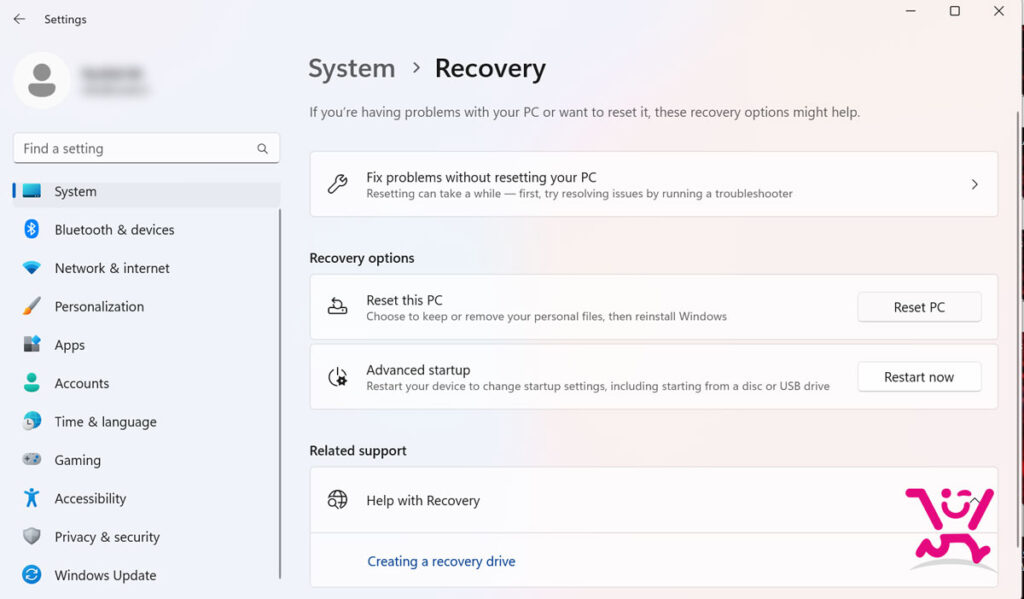This screenshot has height=599, width=1024.
Task: Expand Fix problems without resetting chevron
Action: click(974, 184)
